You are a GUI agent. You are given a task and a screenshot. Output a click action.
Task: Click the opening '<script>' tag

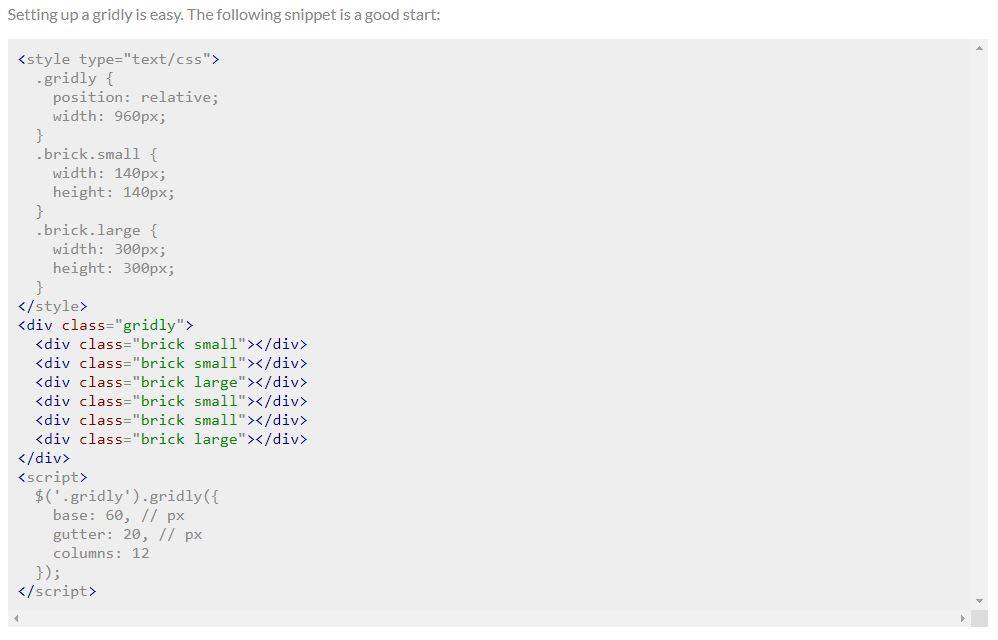(53, 477)
